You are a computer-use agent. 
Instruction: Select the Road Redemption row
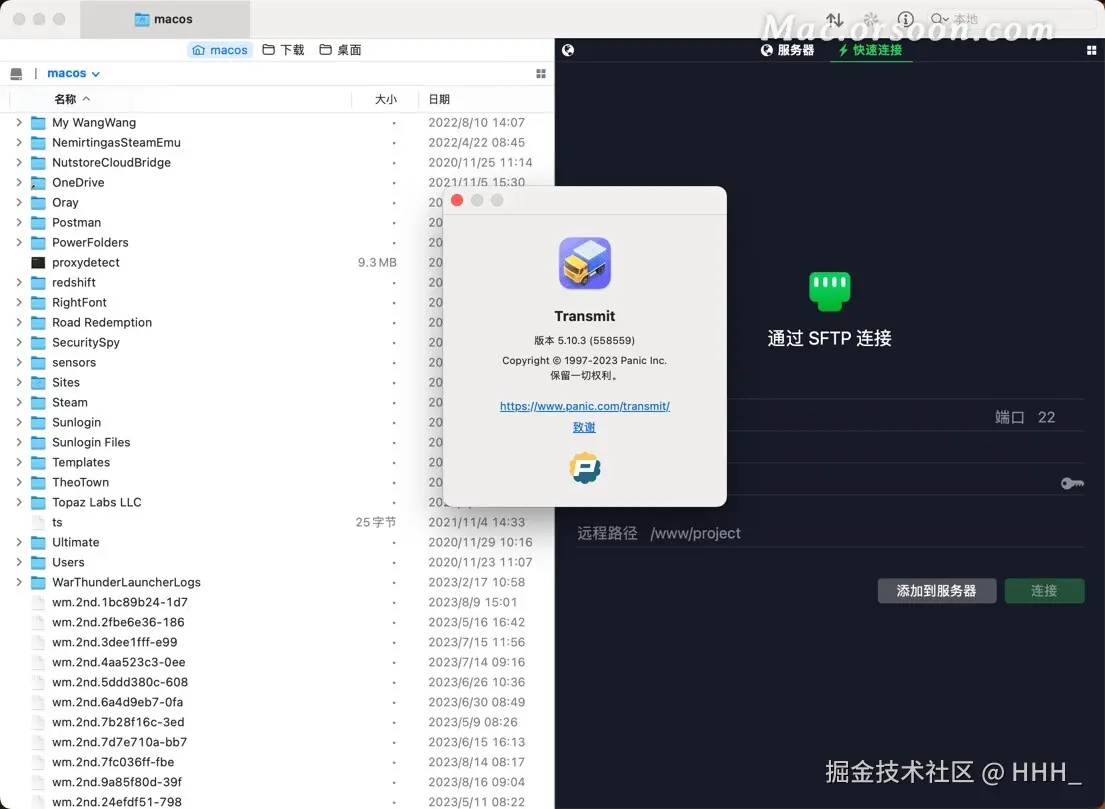(277, 323)
